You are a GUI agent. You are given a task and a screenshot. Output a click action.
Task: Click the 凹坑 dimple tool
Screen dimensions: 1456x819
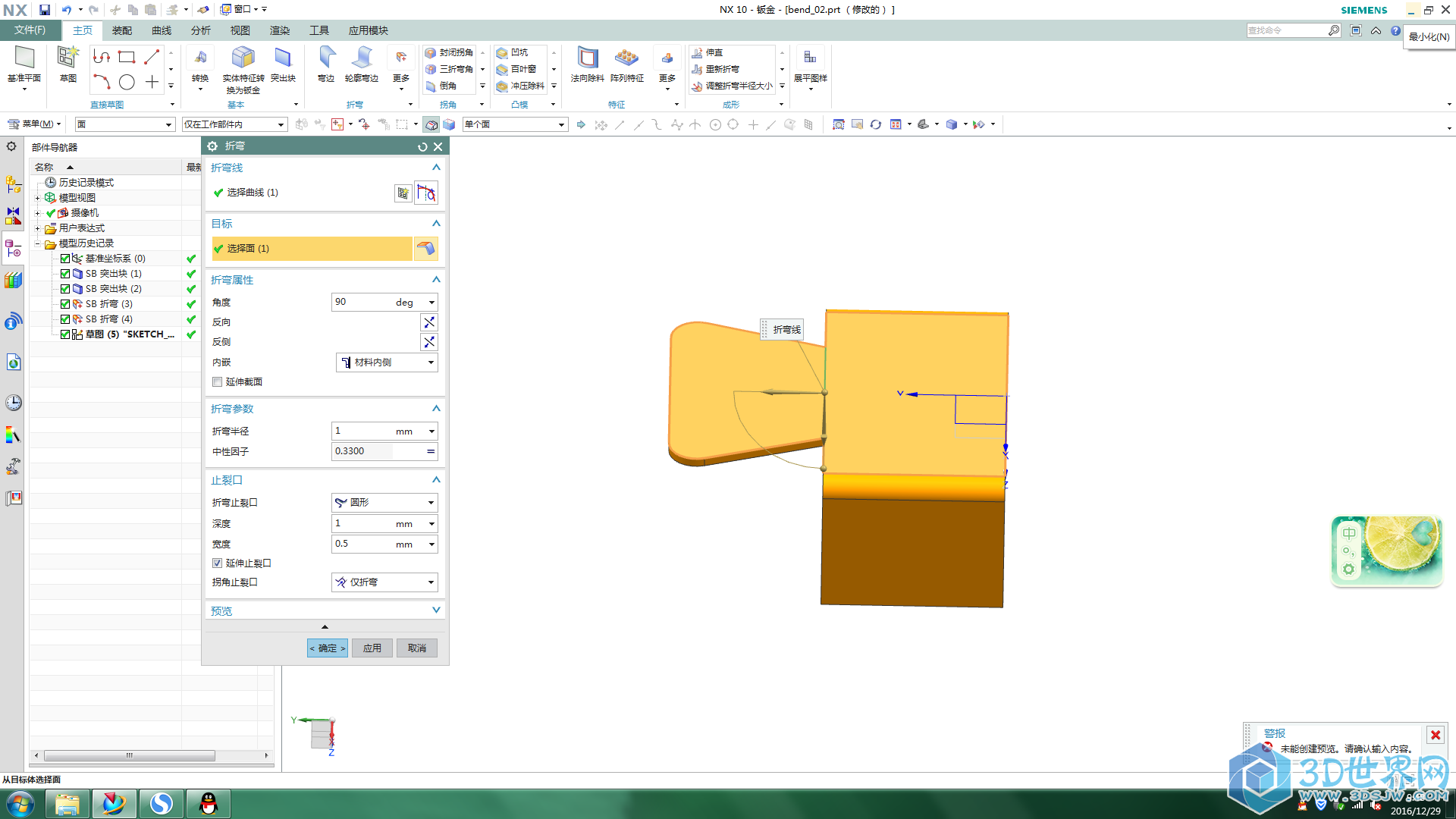pos(512,52)
